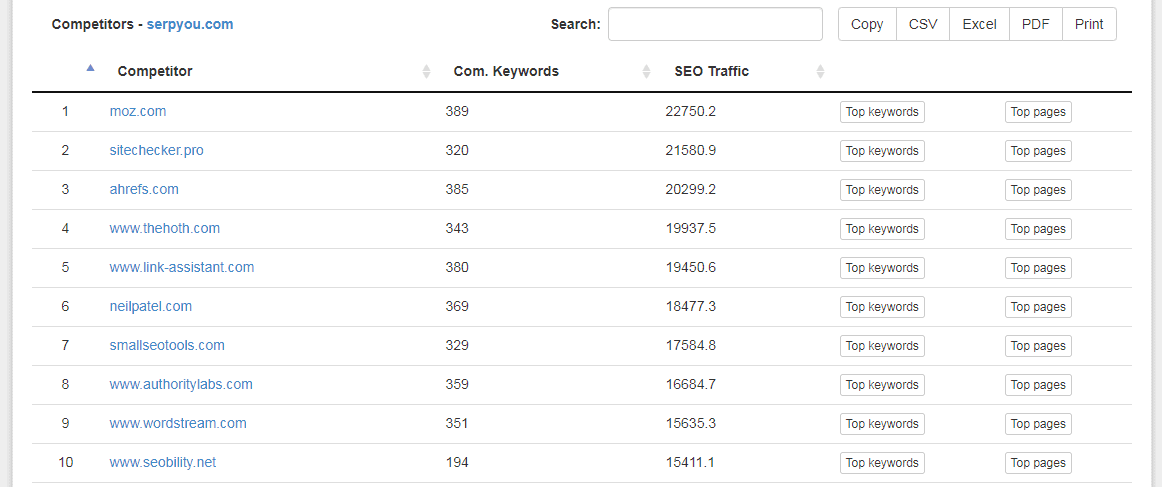Sort table by Com. Keywords arrows

pyautogui.click(x=646, y=72)
